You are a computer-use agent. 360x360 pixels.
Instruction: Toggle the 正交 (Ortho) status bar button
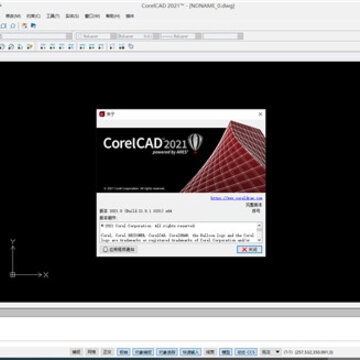107,352
